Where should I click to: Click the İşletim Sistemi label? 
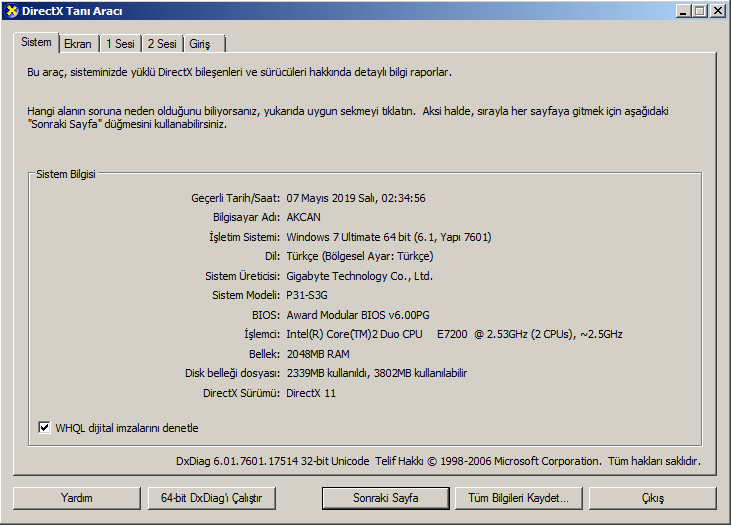click(x=244, y=237)
